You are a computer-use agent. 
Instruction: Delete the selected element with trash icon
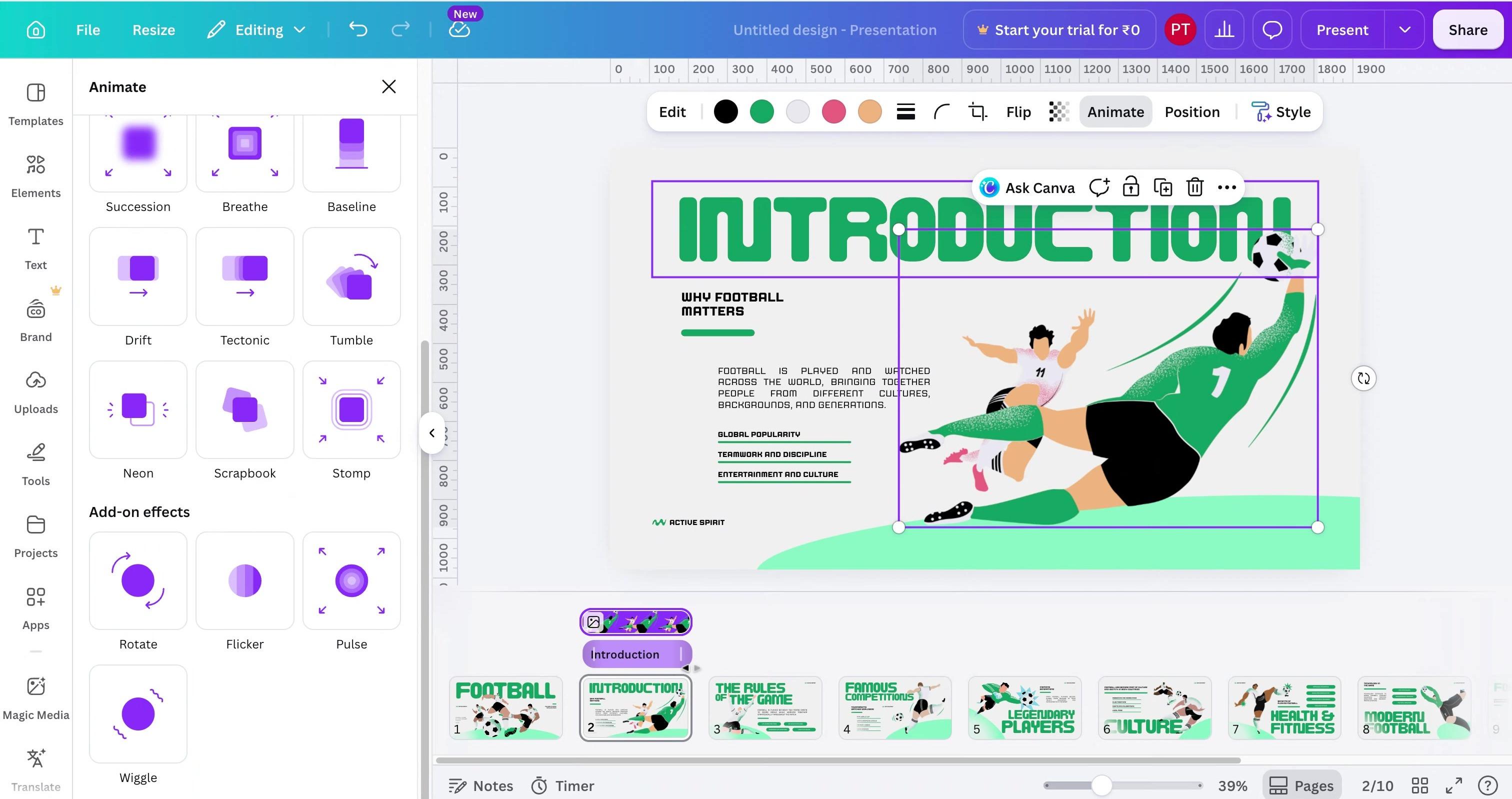[1195, 187]
